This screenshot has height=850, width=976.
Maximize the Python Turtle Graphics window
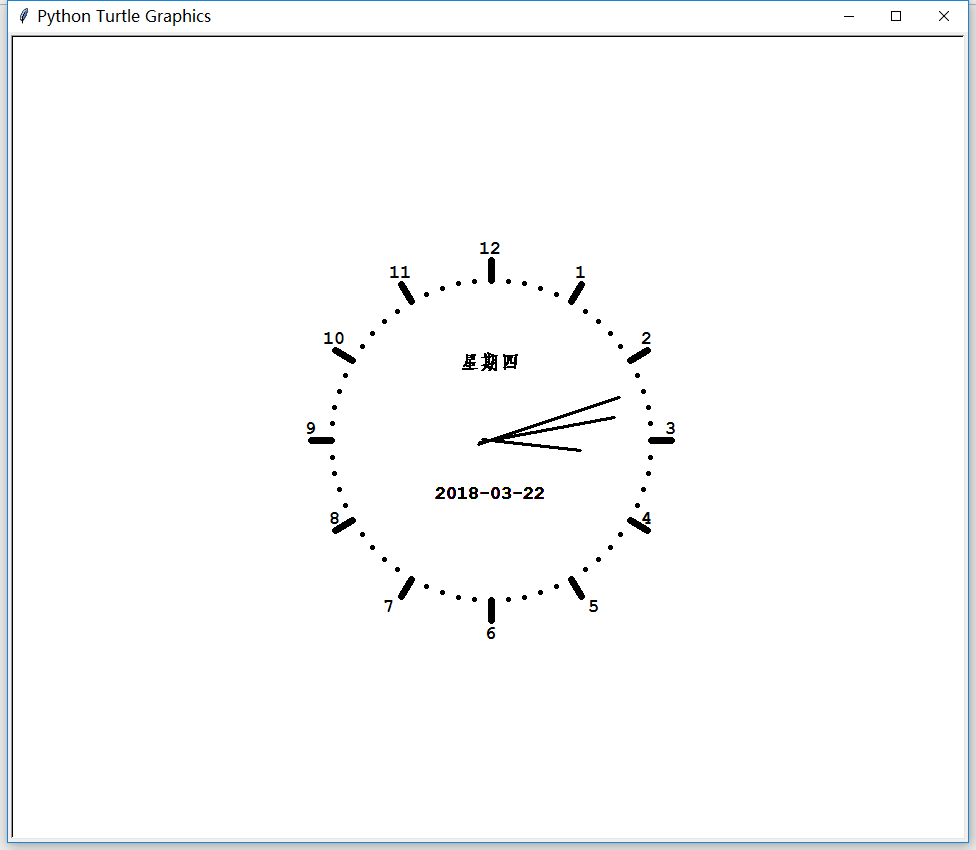coord(896,16)
